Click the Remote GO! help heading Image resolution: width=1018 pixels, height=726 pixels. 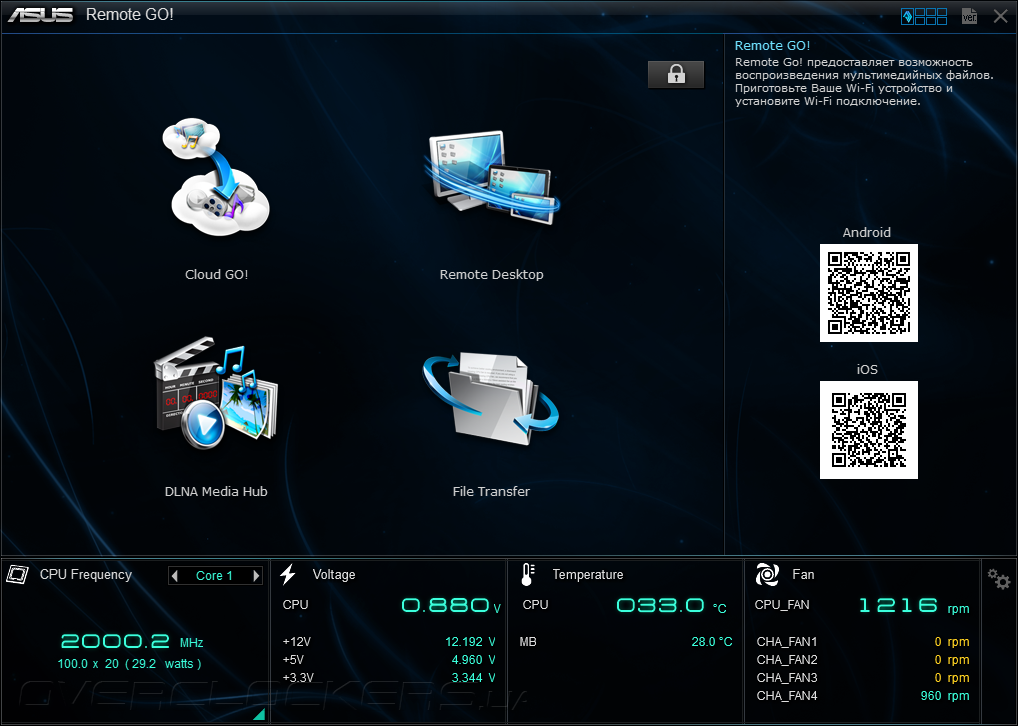pyautogui.click(x=772, y=45)
